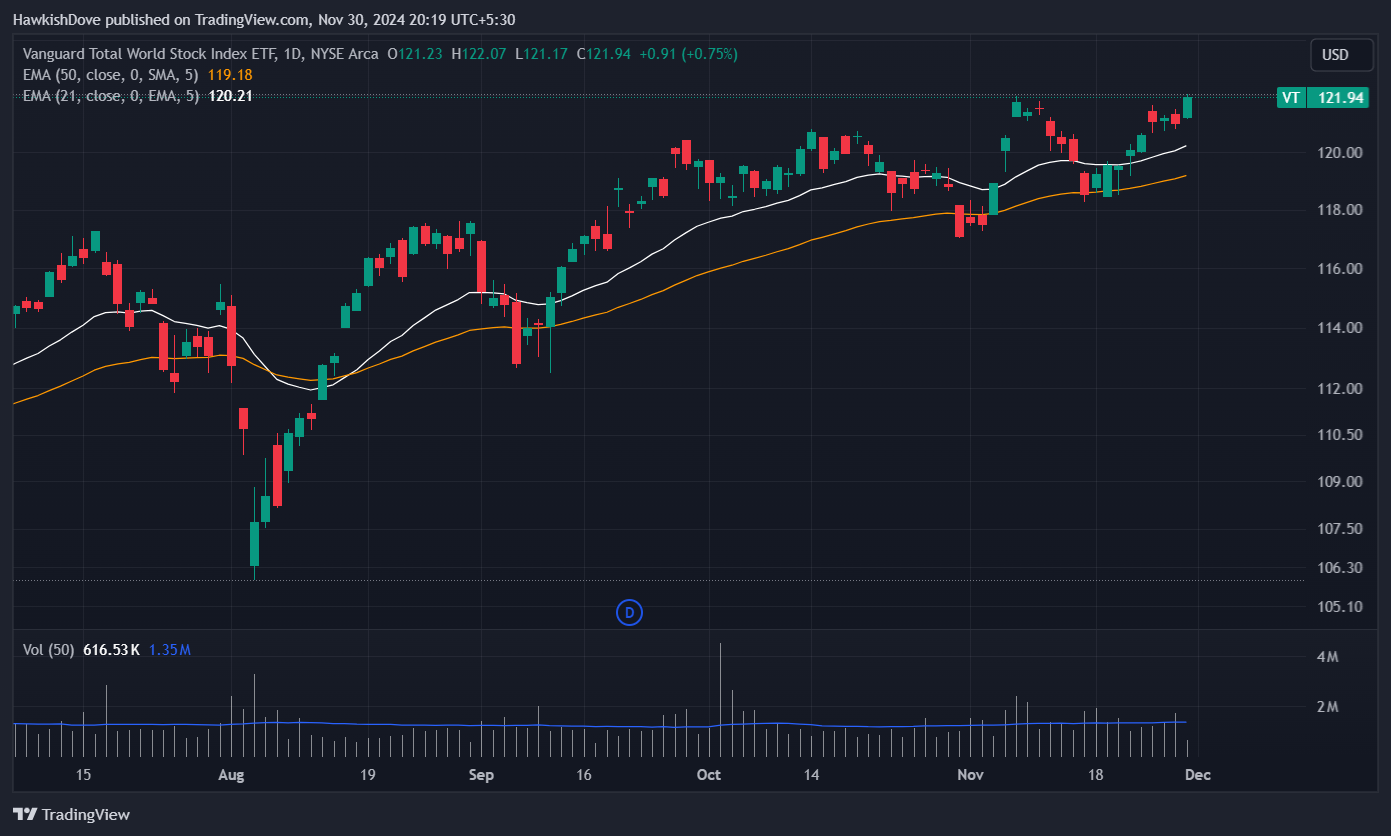
Task: Click the 2M volume axis label
Action: [x=1328, y=707]
